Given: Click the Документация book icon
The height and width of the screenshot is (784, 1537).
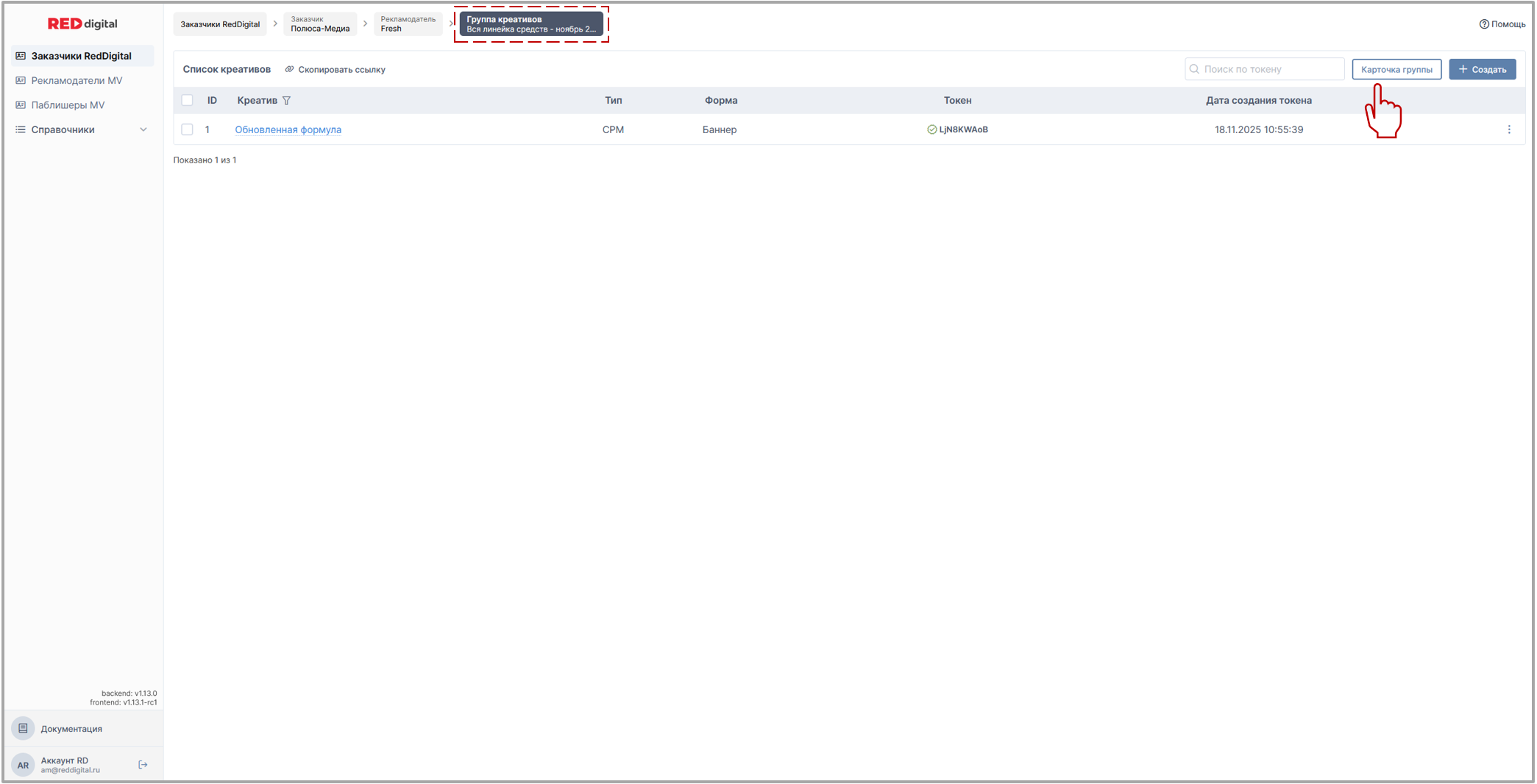Looking at the screenshot, I should pyautogui.click(x=24, y=728).
